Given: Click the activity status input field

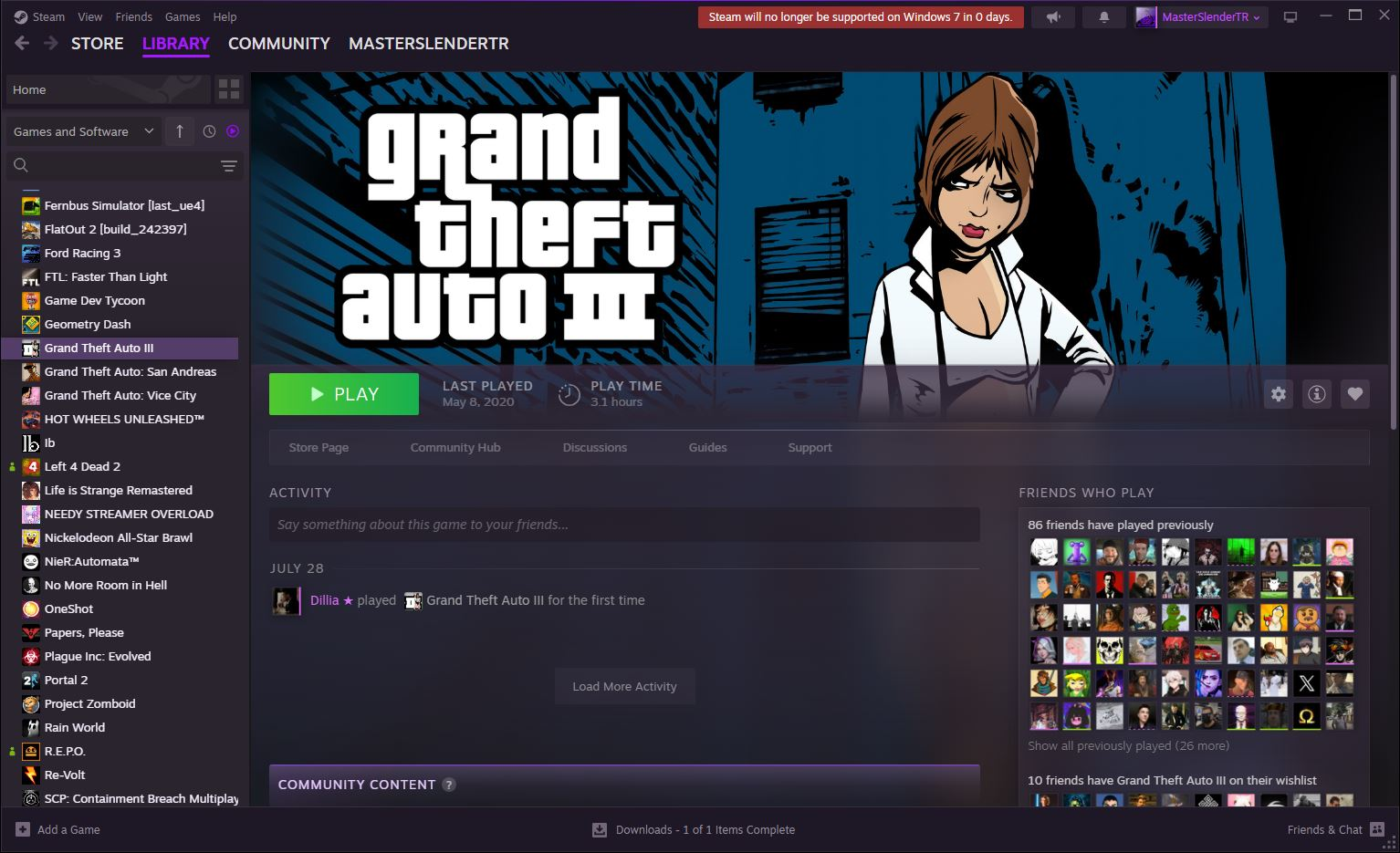Looking at the screenshot, I should [x=624, y=525].
